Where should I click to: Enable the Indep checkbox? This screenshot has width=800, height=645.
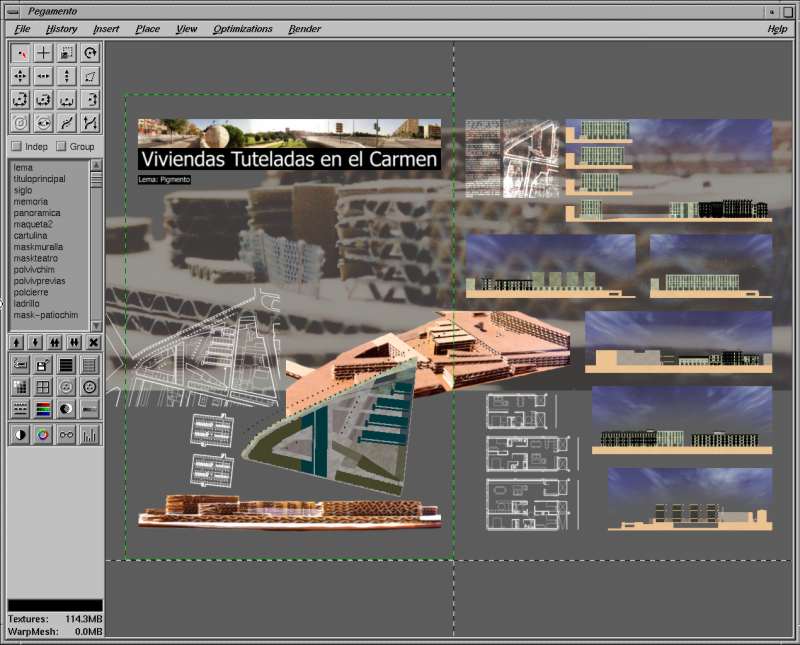16,147
